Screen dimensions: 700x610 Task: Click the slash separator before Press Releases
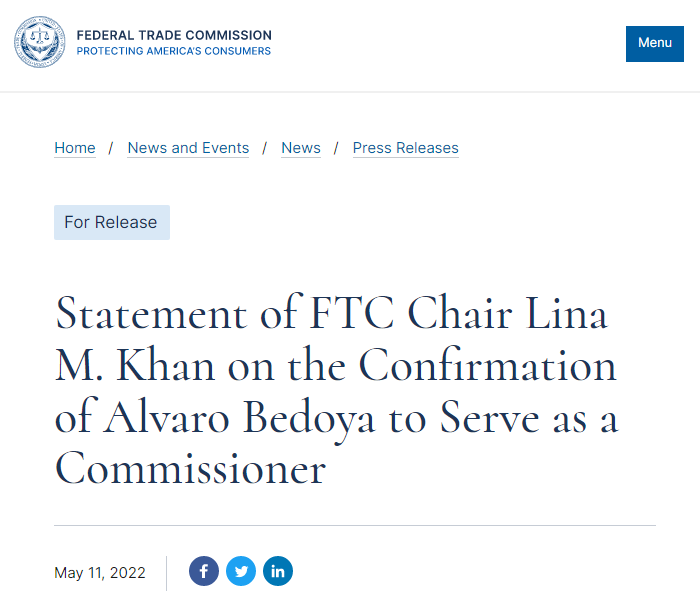337,148
